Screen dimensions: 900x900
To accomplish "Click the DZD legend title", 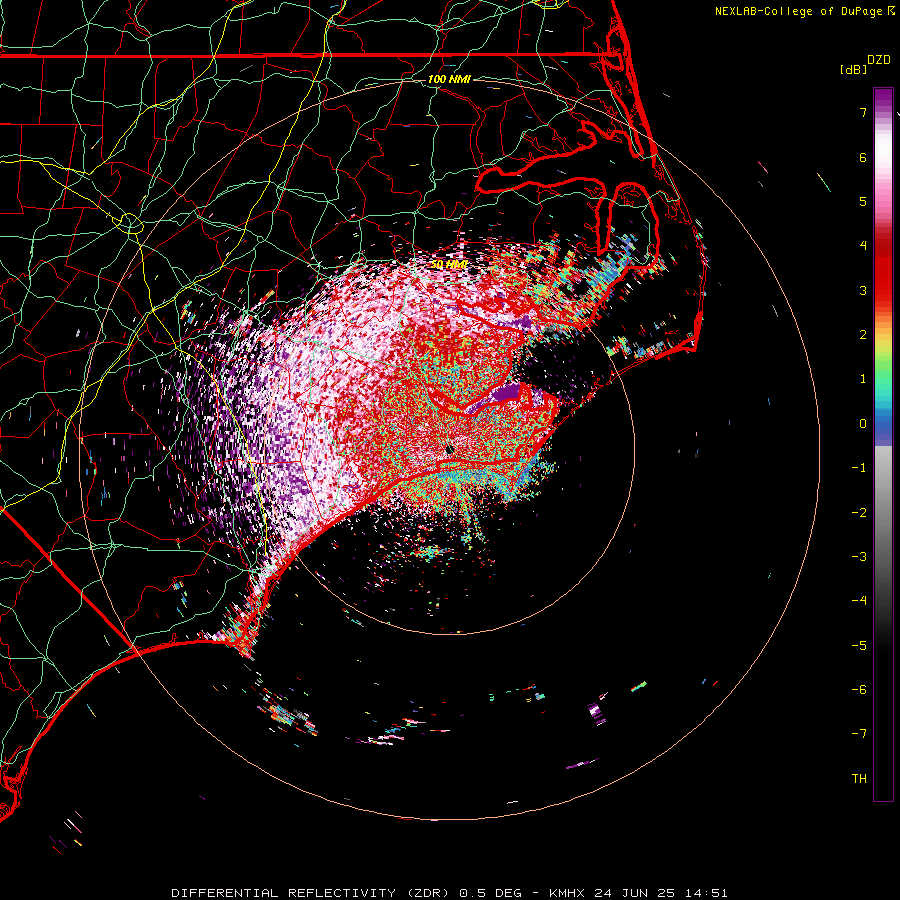I will coord(879,60).
